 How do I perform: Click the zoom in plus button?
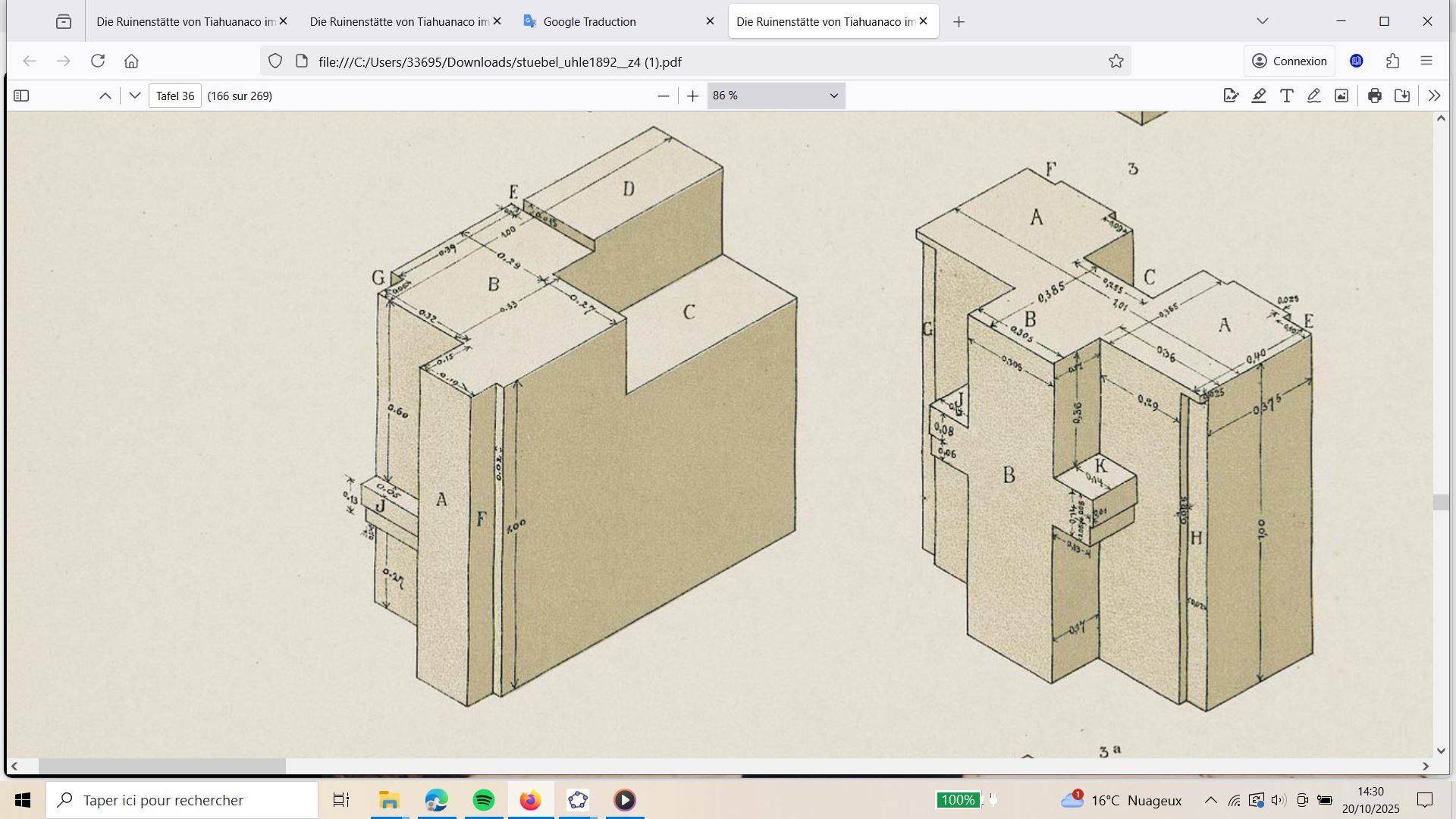pos(692,96)
